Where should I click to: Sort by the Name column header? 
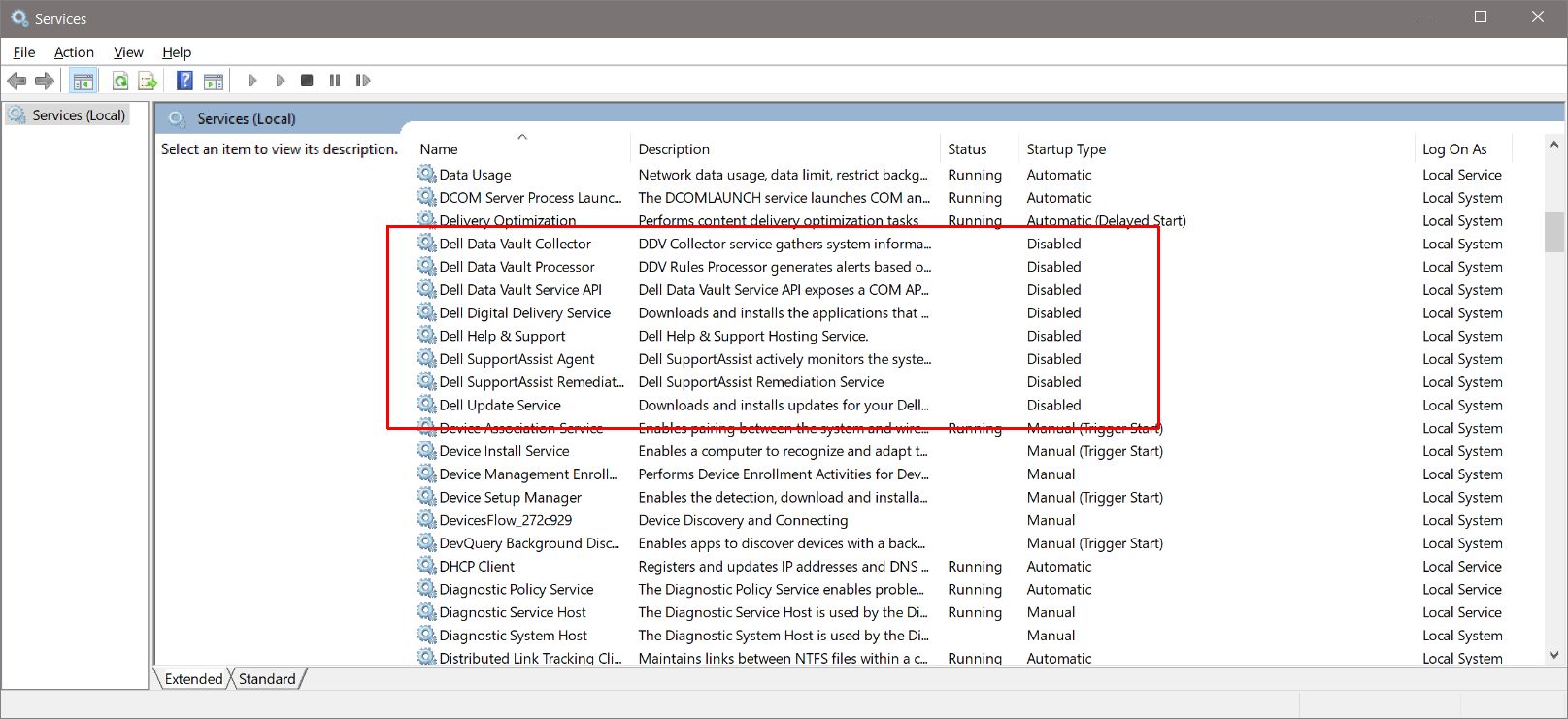(x=439, y=149)
